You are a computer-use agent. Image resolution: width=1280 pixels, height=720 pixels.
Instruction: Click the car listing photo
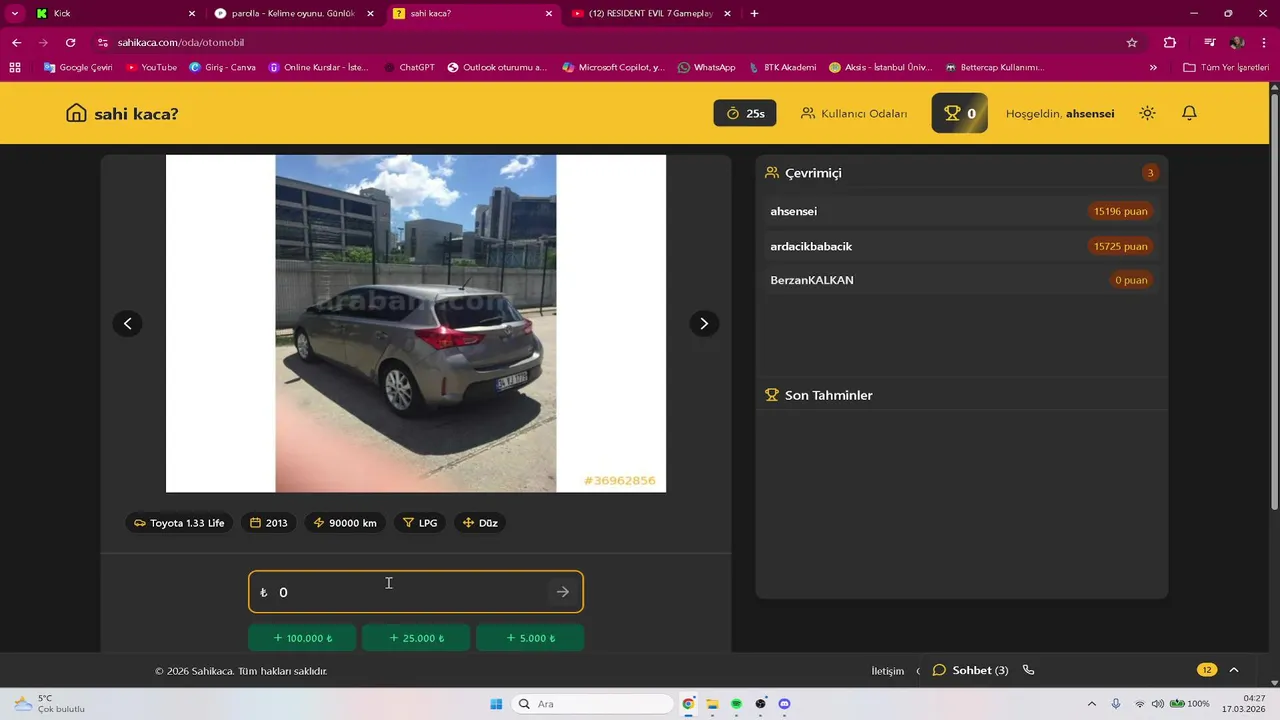click(416, 323)
